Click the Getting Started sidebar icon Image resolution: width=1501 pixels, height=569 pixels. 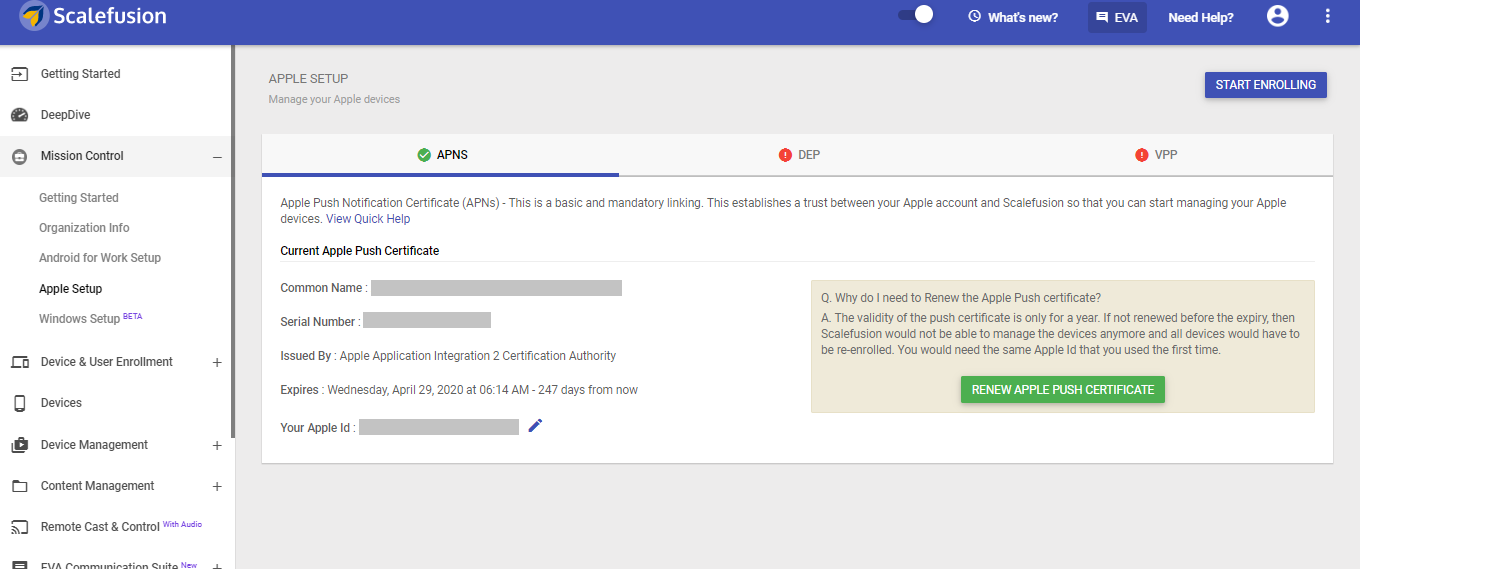[x=19, y=74]
